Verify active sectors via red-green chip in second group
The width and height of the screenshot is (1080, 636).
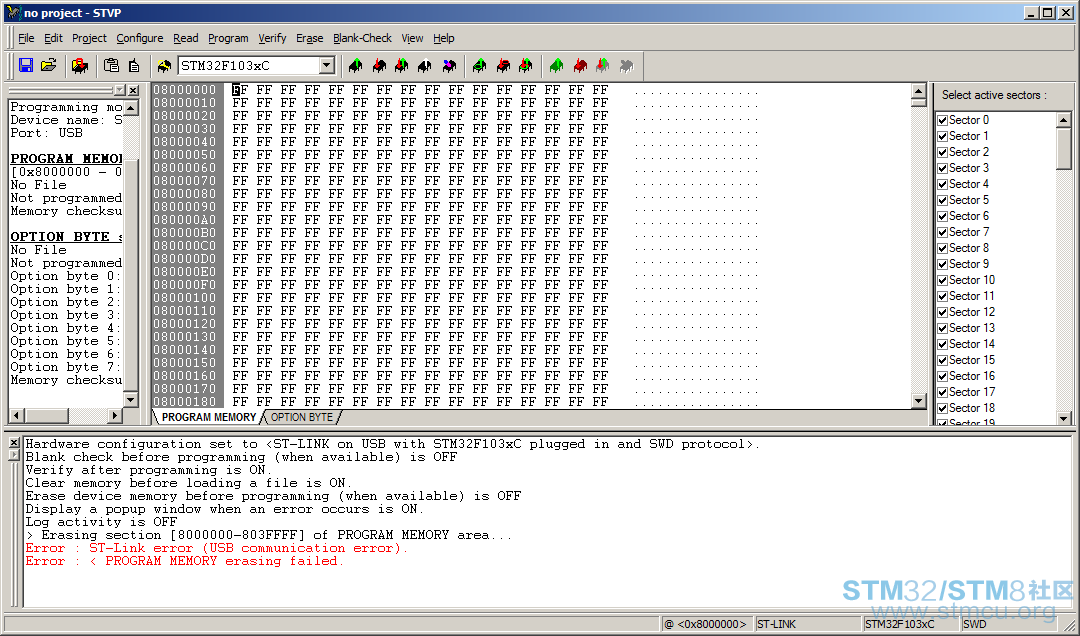(526, 65)
